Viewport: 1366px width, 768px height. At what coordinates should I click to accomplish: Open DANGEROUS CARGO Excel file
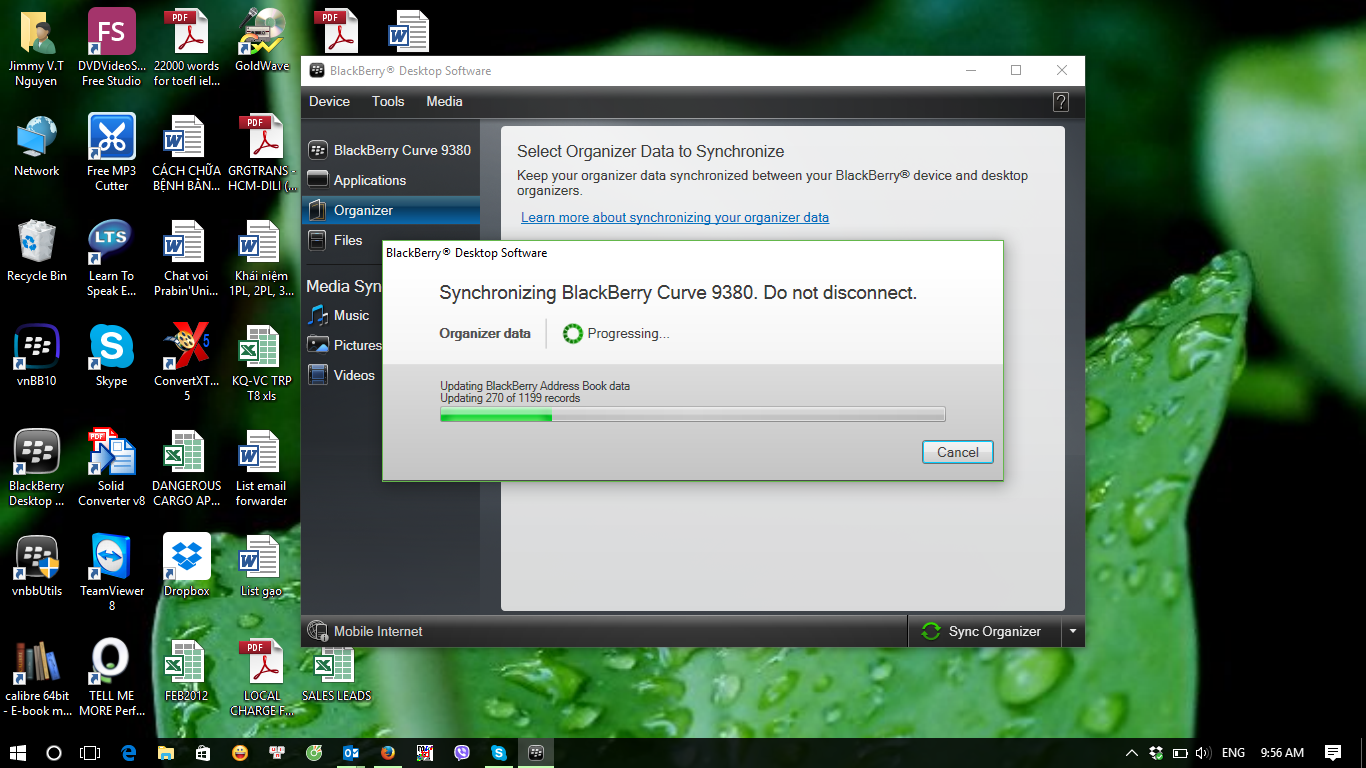pos(187,467)
